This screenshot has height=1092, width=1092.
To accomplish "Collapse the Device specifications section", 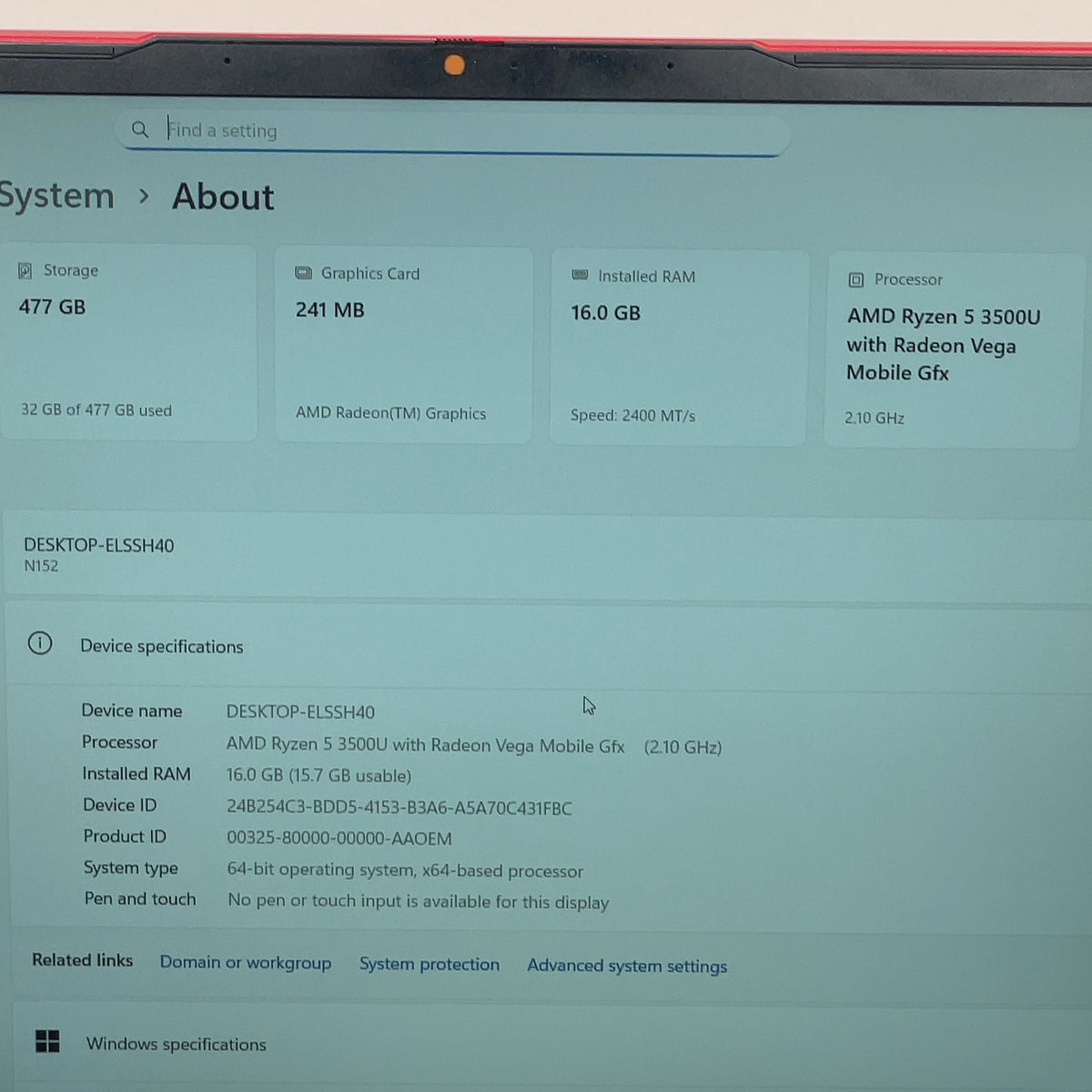I will coord(548,645).
